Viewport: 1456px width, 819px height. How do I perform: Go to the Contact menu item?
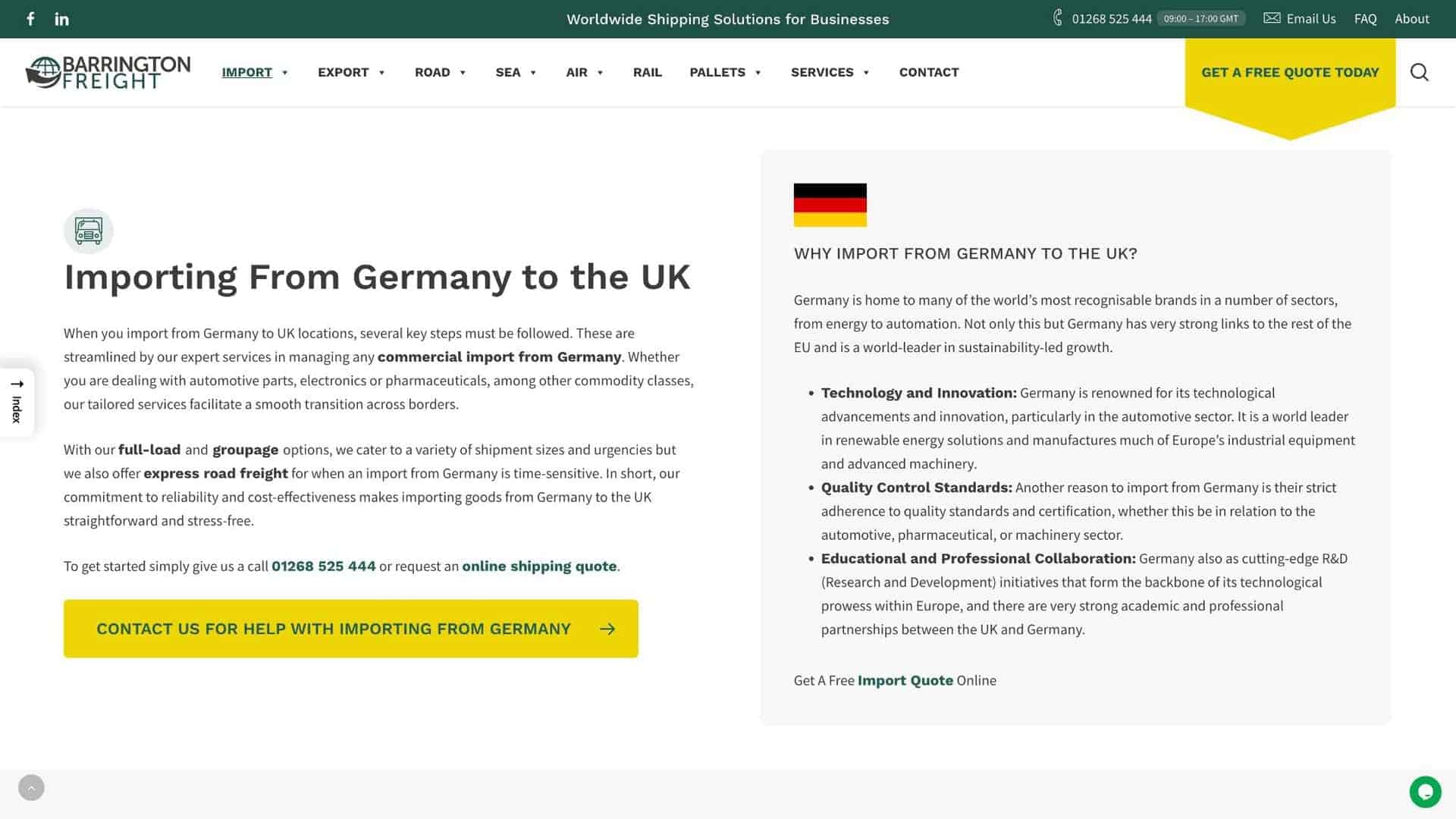tap(928, 72)
